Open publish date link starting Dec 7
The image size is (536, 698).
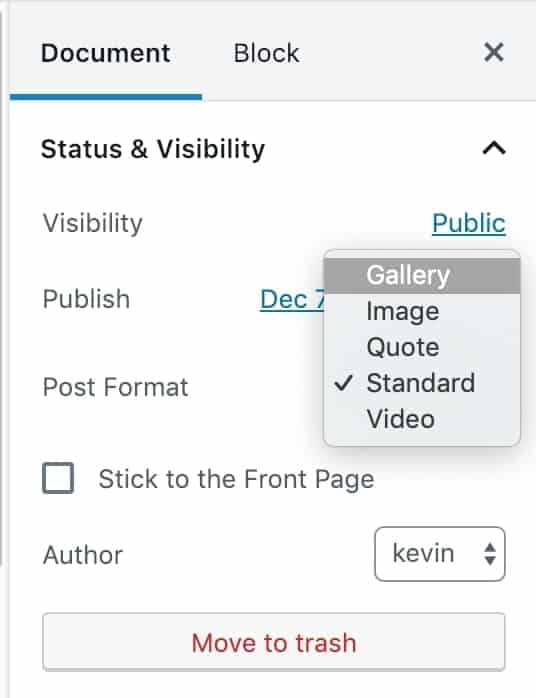tap(293, 299)
